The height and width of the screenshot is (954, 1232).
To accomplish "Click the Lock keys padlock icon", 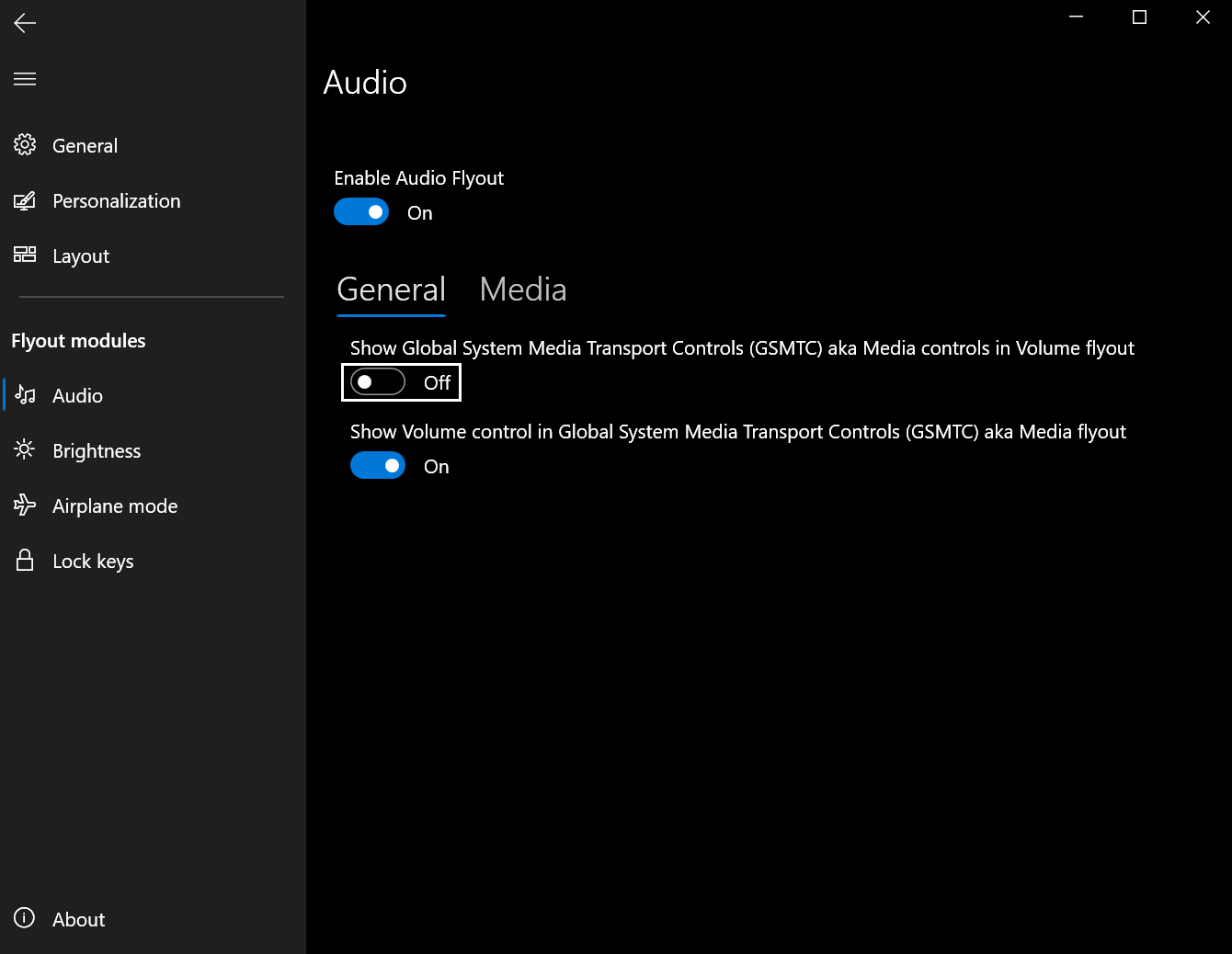I will point(24,560).
